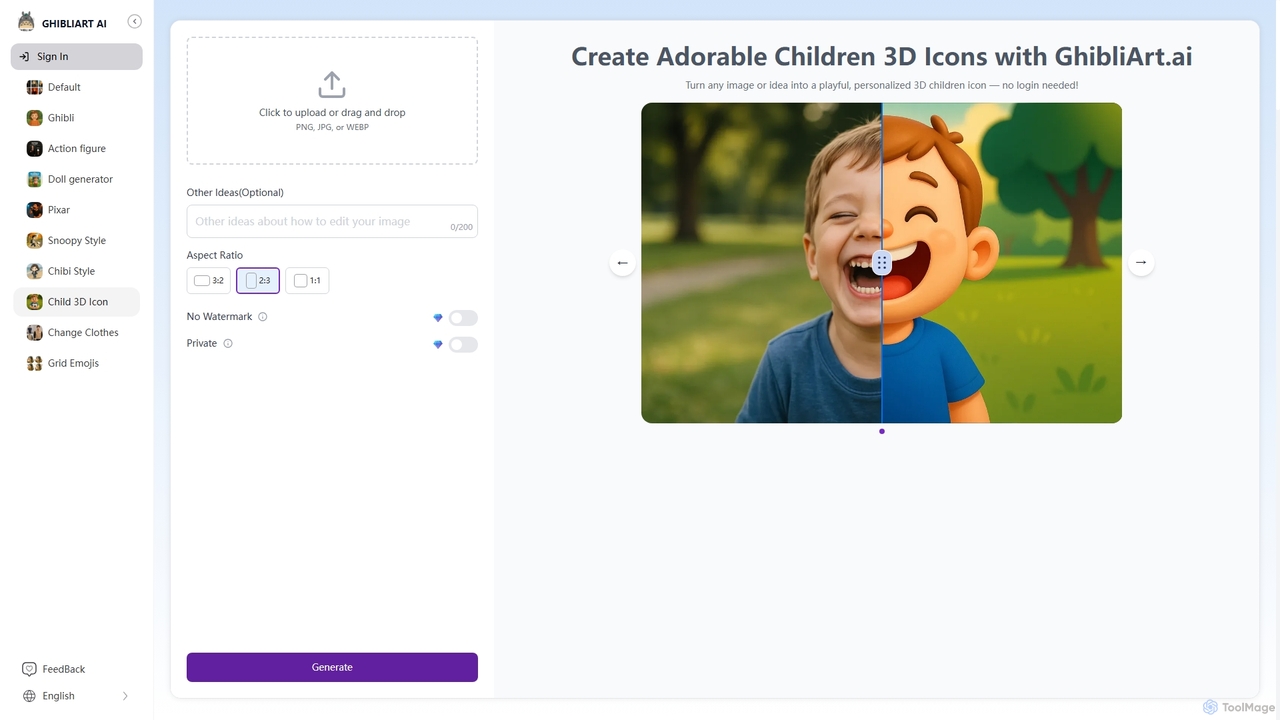Enable the No Watermark toggle
The width and height of the screenshot is (1280, 720).
463,318
